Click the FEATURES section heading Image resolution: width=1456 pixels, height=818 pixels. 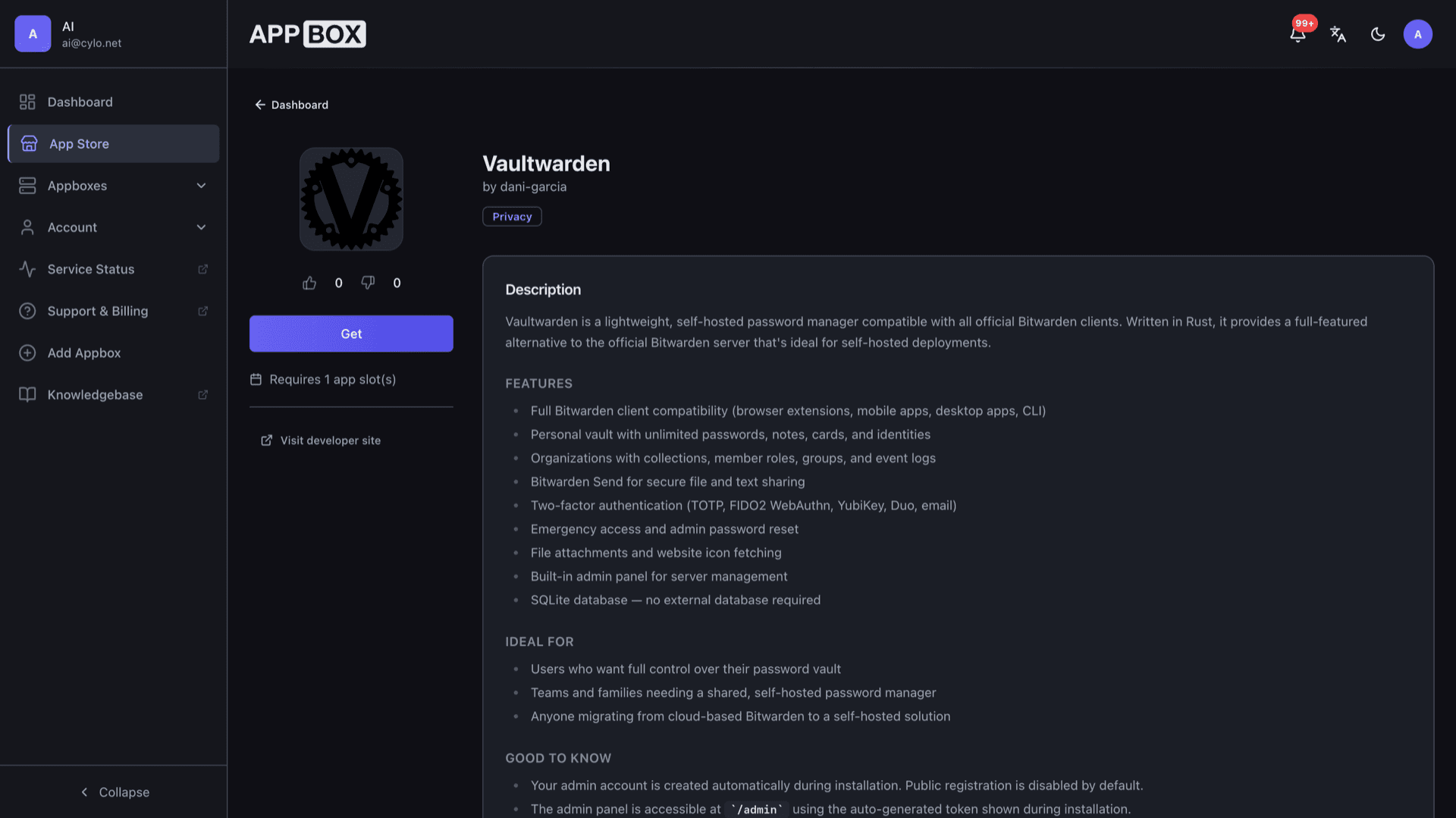tap(538, 384)
